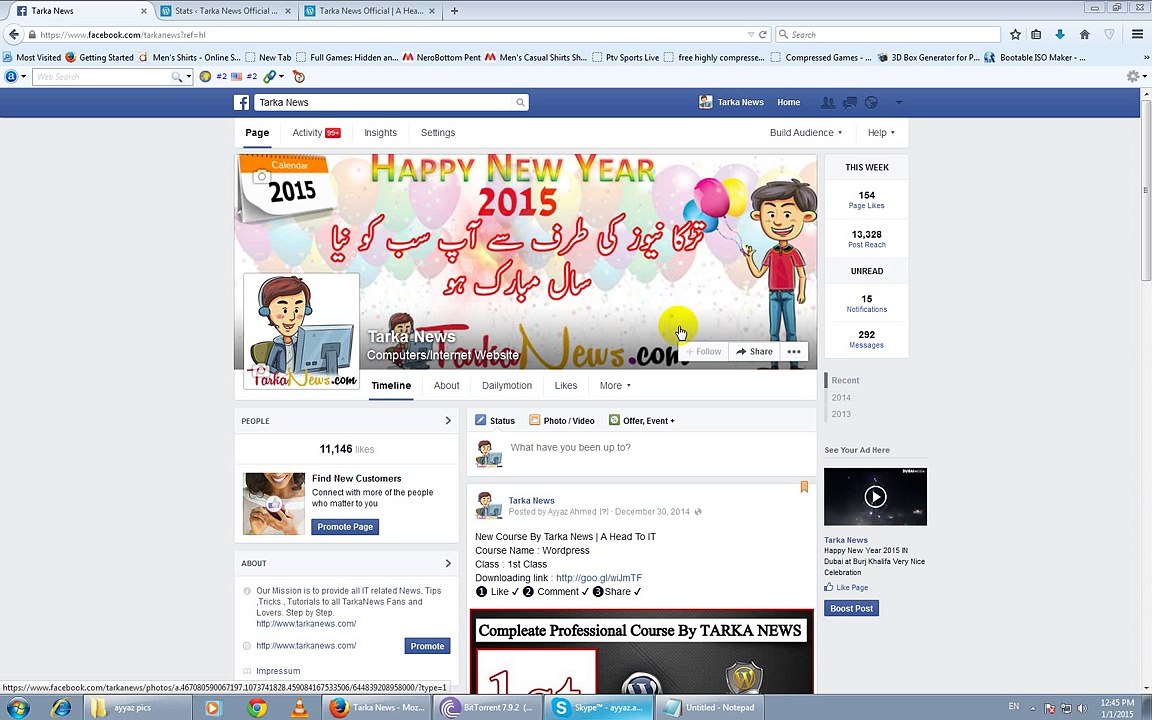Open the Settings tab
The height and width of the screenshot is (720, 1152).
tap(438, 133)
